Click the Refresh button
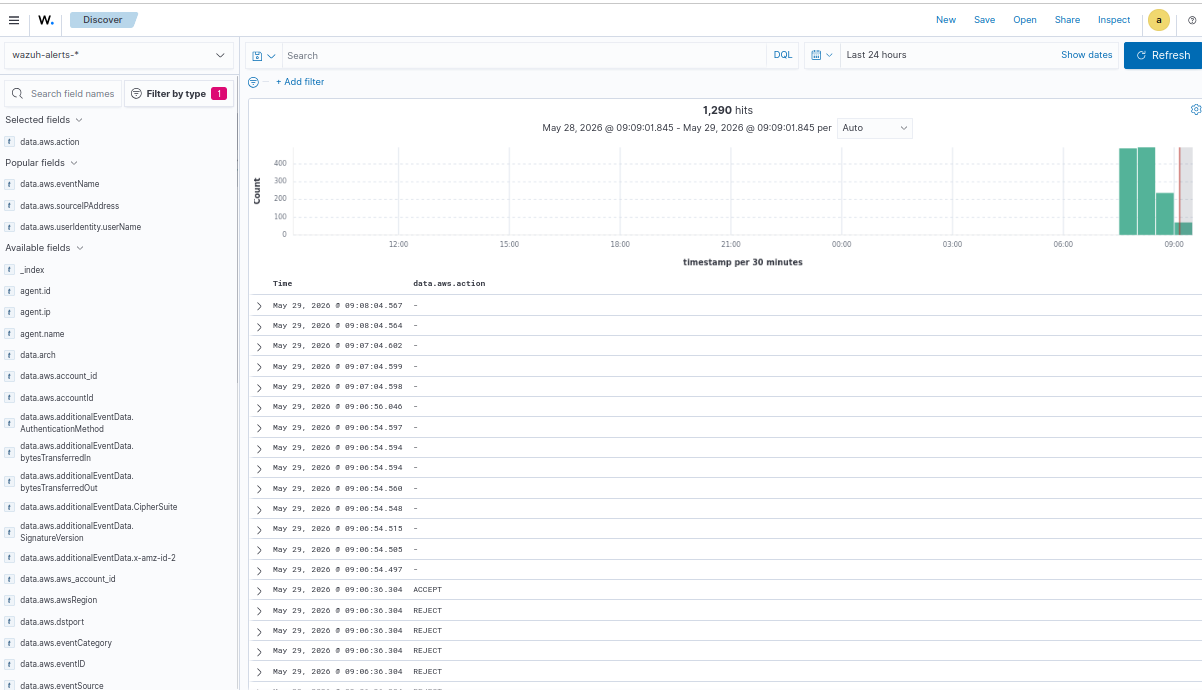1202x690 pixels. pos(1163,55)
